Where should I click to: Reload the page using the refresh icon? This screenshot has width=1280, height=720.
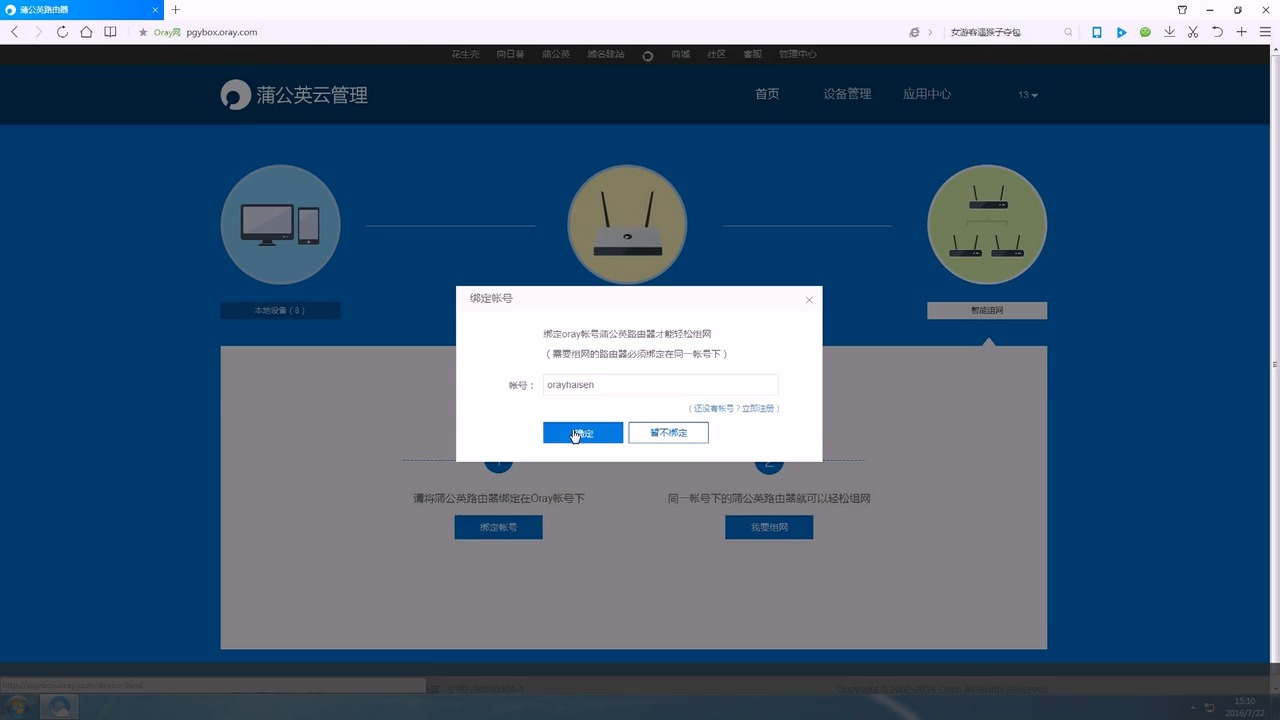click(62, 32)
